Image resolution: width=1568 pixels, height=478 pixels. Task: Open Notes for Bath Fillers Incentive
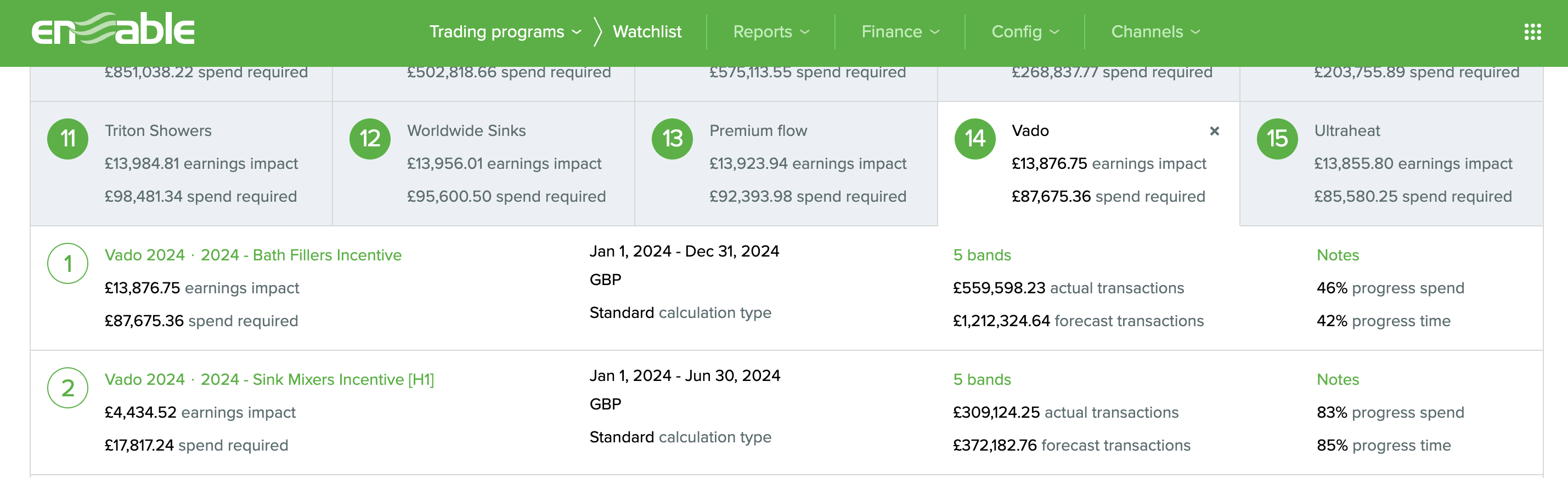pyautogui.click(x=1338, y=255)
